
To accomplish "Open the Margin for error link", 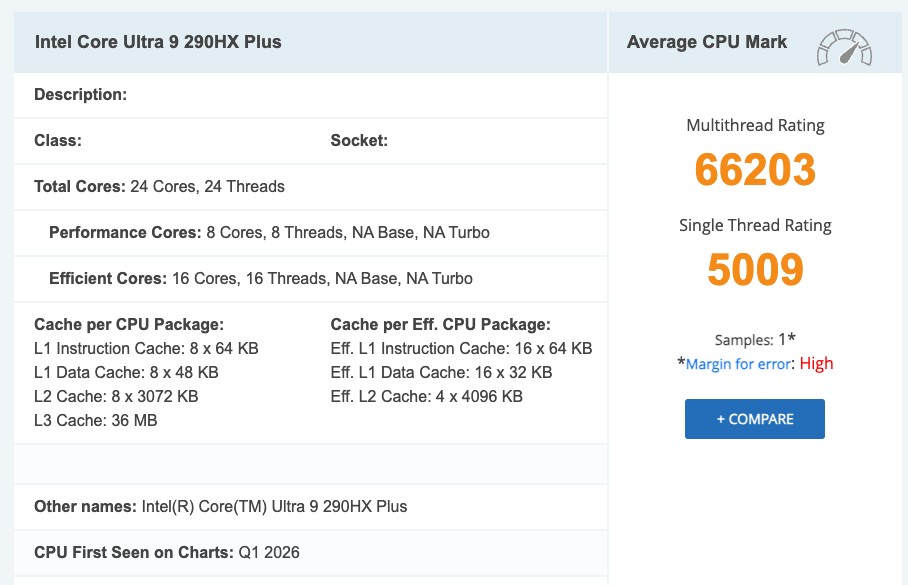I will [736, 363].
